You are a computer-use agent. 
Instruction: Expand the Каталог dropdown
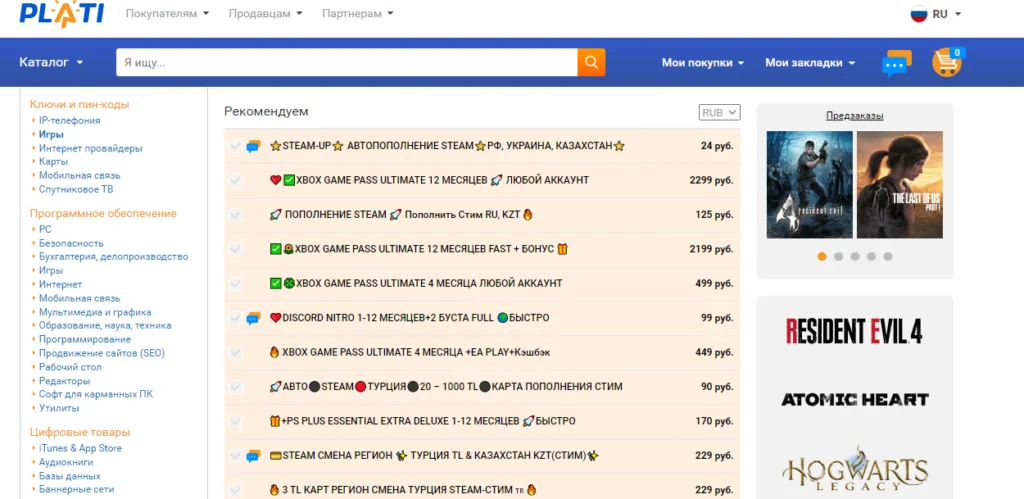pyautogui.click(x=51, y=63)
